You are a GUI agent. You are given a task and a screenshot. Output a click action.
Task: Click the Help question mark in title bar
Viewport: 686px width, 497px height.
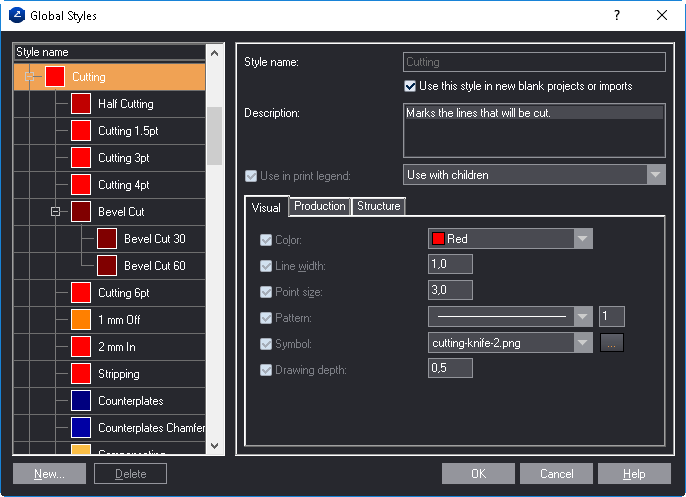(617, 15)
